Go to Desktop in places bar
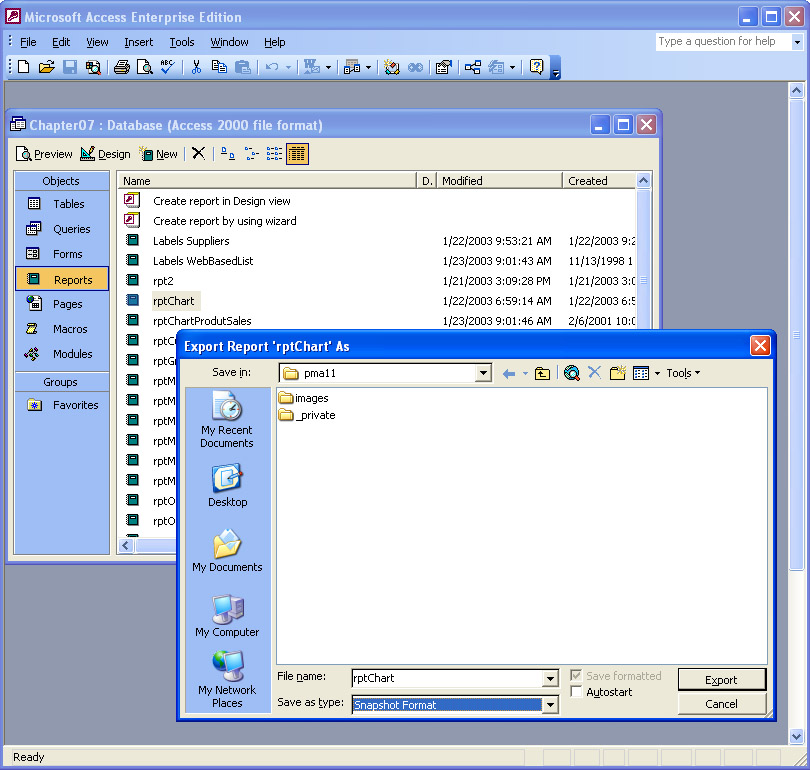810x770 pixels. [227, 486]
